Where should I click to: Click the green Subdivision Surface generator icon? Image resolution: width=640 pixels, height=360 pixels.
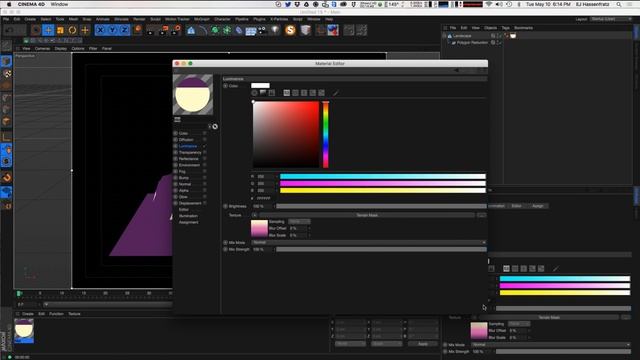[x=215, y=30]
